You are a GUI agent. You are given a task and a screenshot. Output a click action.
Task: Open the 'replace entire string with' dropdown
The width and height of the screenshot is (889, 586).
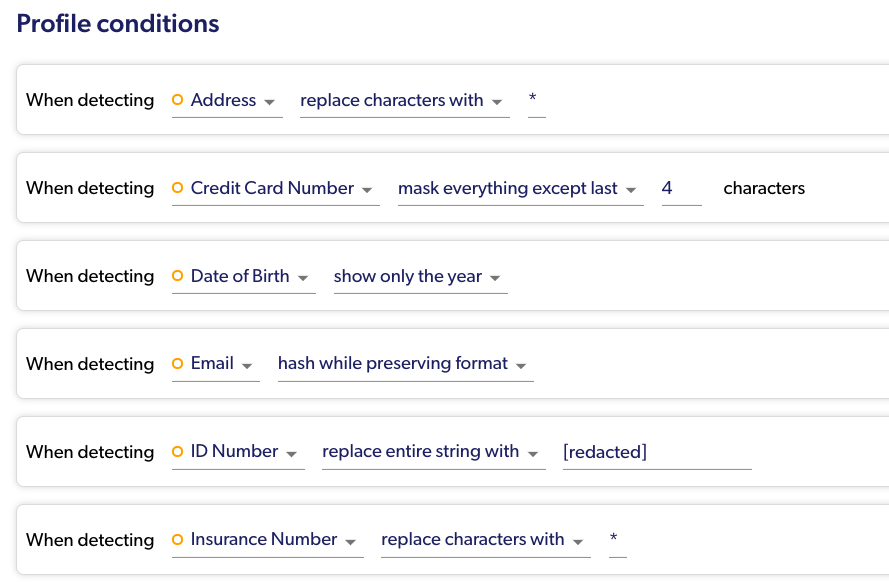click(x=432, y=453)
